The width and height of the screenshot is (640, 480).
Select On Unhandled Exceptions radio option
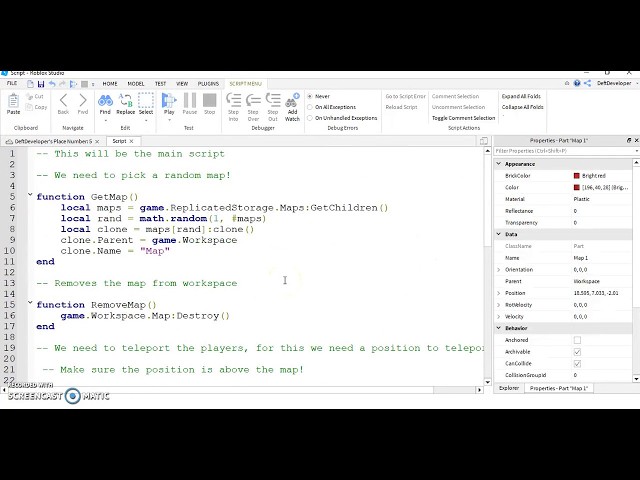click(310, 118)
